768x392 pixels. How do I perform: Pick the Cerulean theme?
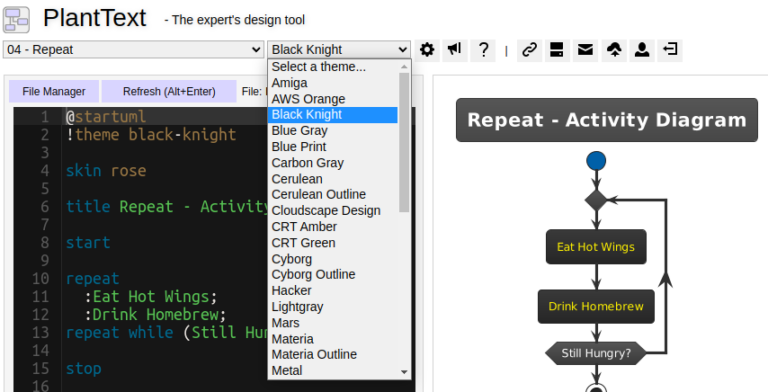(333, 179)
